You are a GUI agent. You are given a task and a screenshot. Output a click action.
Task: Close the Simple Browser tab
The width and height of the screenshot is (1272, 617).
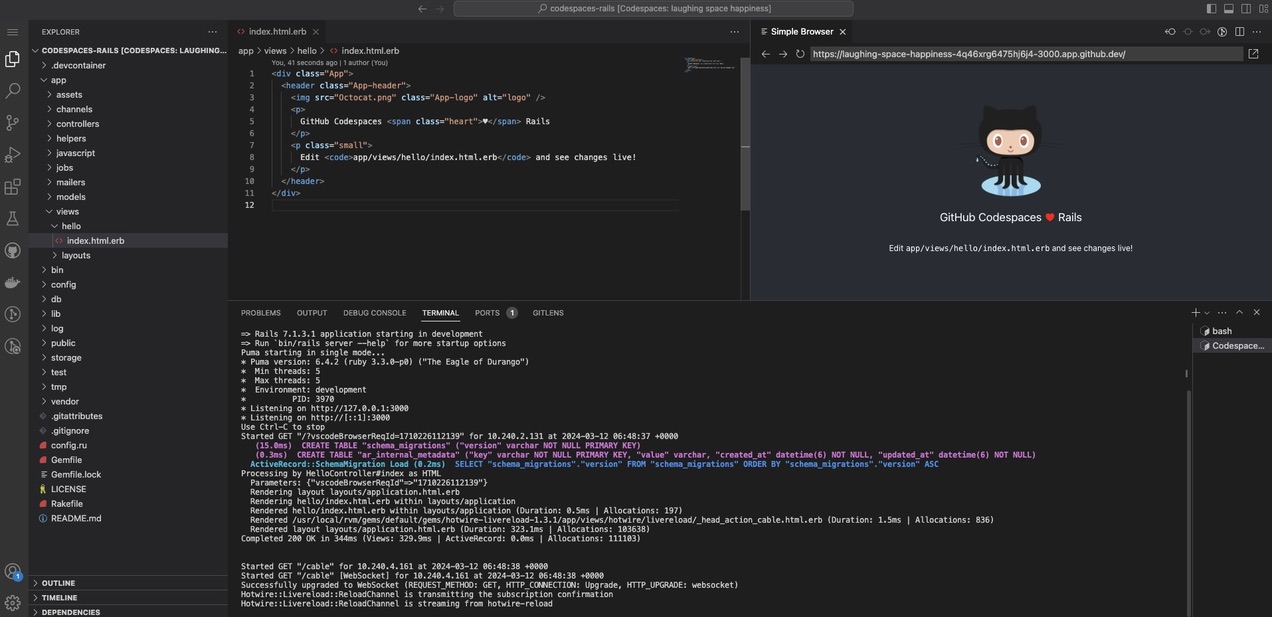point(843,32)
